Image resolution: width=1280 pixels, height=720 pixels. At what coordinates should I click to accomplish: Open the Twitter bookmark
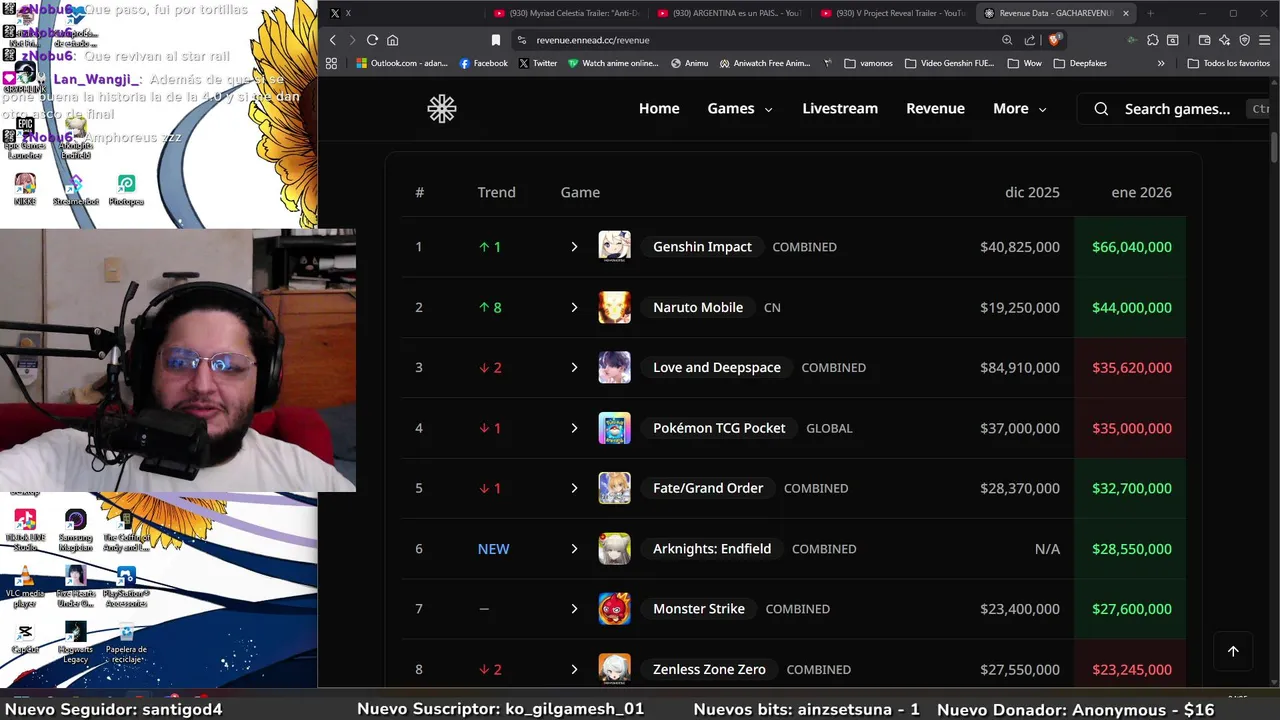pos(538,63)
